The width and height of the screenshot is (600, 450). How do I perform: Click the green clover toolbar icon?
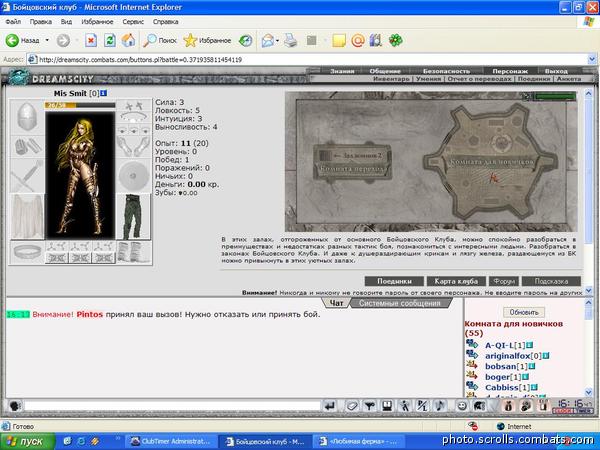[x=396, y=40]
